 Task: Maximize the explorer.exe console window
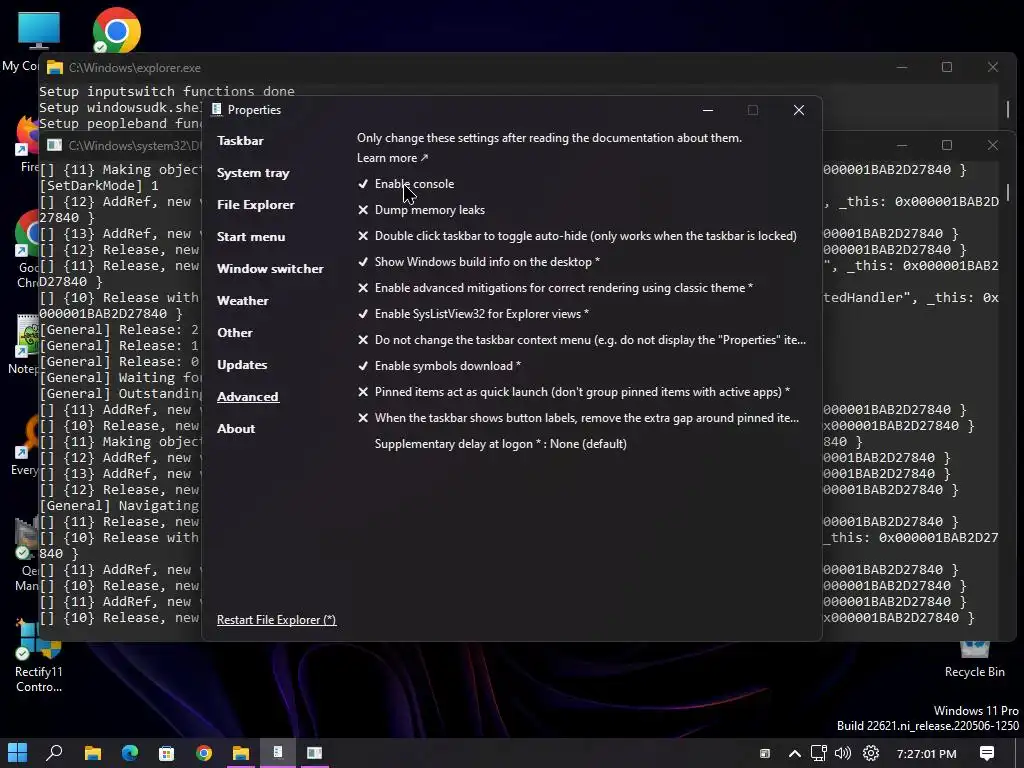(947, 67)
